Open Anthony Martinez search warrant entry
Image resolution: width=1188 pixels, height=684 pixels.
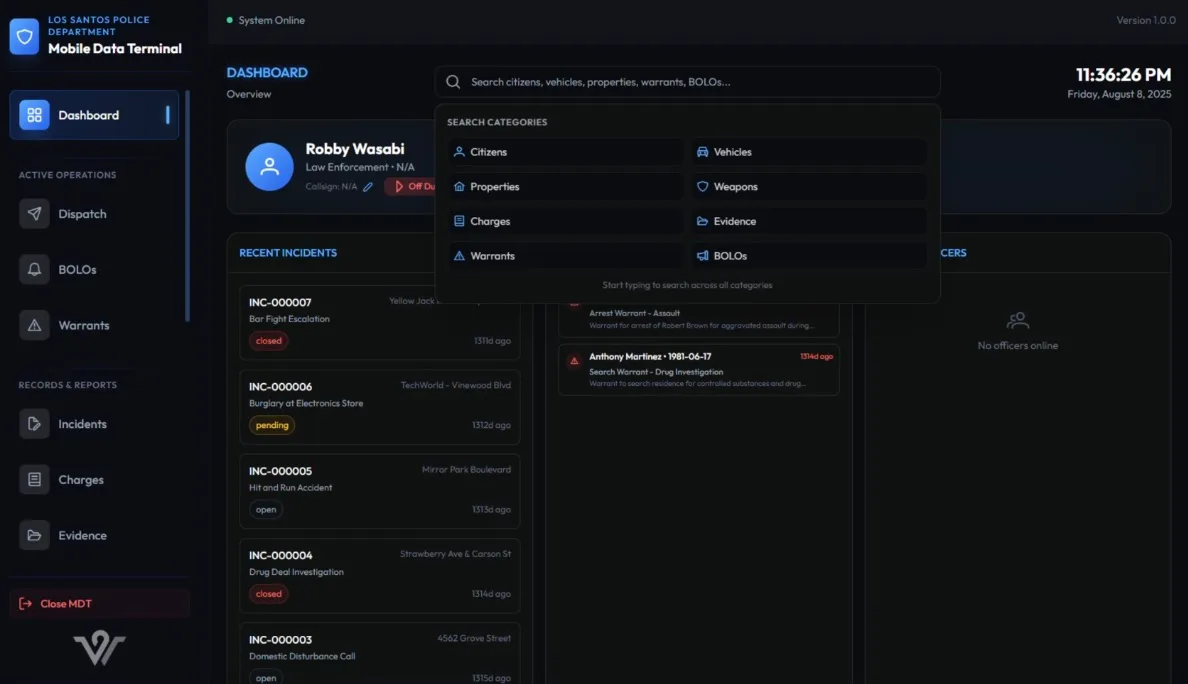pyautogui.click(x=699, y=370)
